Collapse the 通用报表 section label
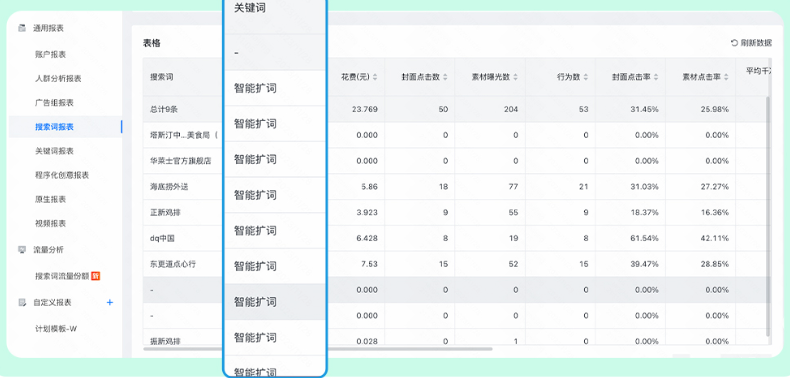 click(x=48, y=28)
